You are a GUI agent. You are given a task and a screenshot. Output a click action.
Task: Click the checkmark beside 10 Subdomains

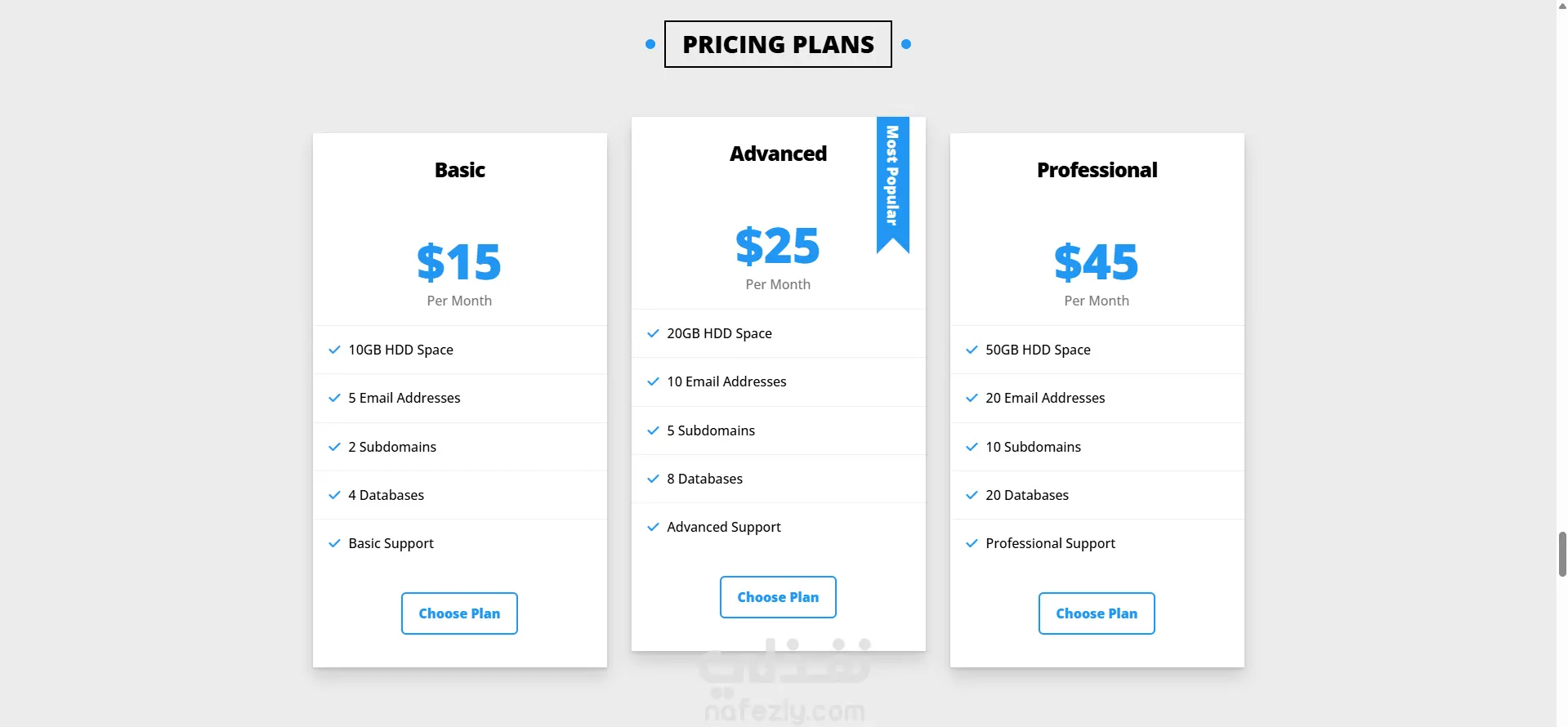click(972, 447)
